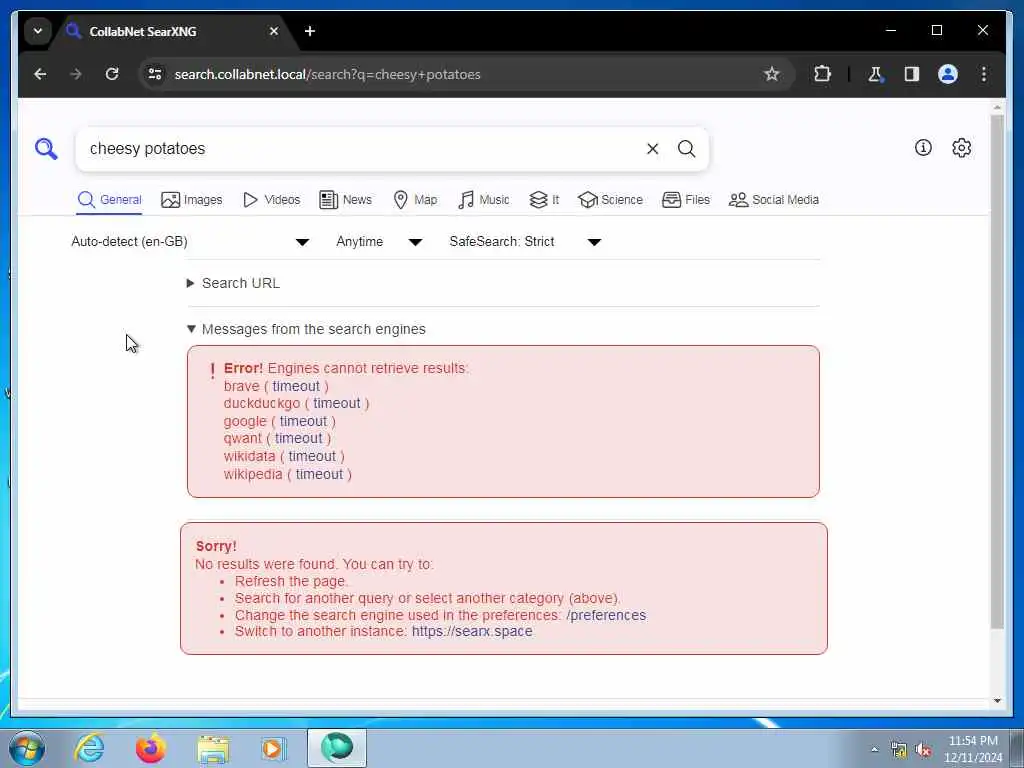The height and width of the screenshot is (768, 1024).
Task: Open Chrome three-dot menu
Action: pos(984,74)
